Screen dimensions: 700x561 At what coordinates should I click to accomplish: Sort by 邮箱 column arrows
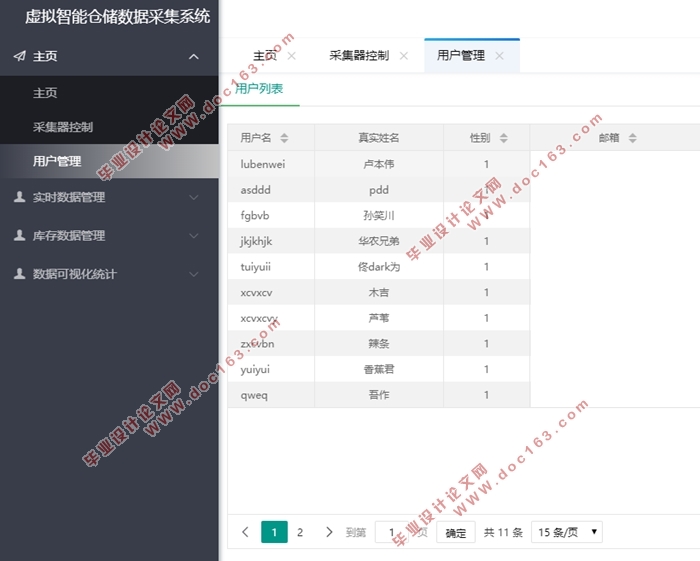coord(632,138)
